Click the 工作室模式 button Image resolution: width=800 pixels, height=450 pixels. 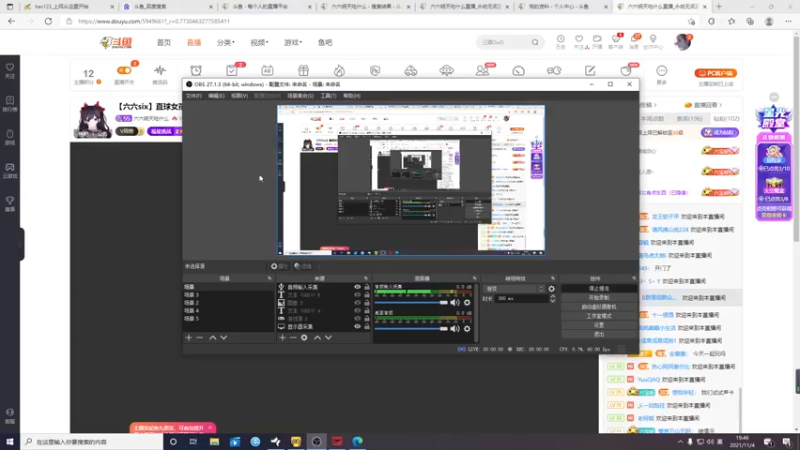coord(599,316)
